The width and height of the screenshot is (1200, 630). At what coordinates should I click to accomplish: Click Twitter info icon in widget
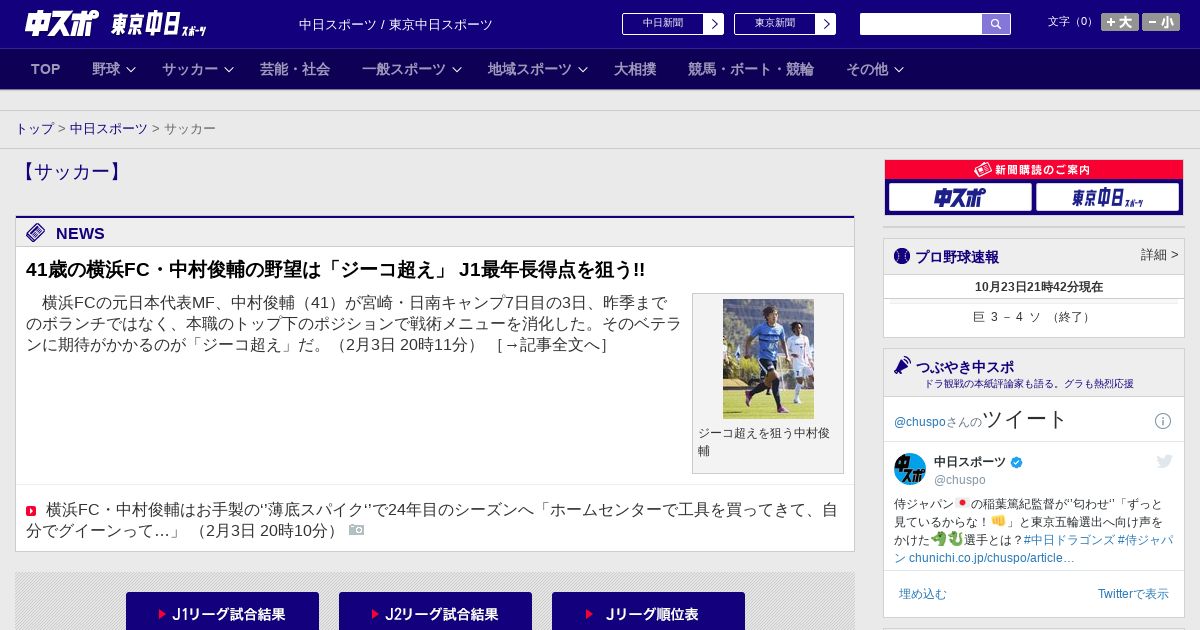(x=1163, y=421)
